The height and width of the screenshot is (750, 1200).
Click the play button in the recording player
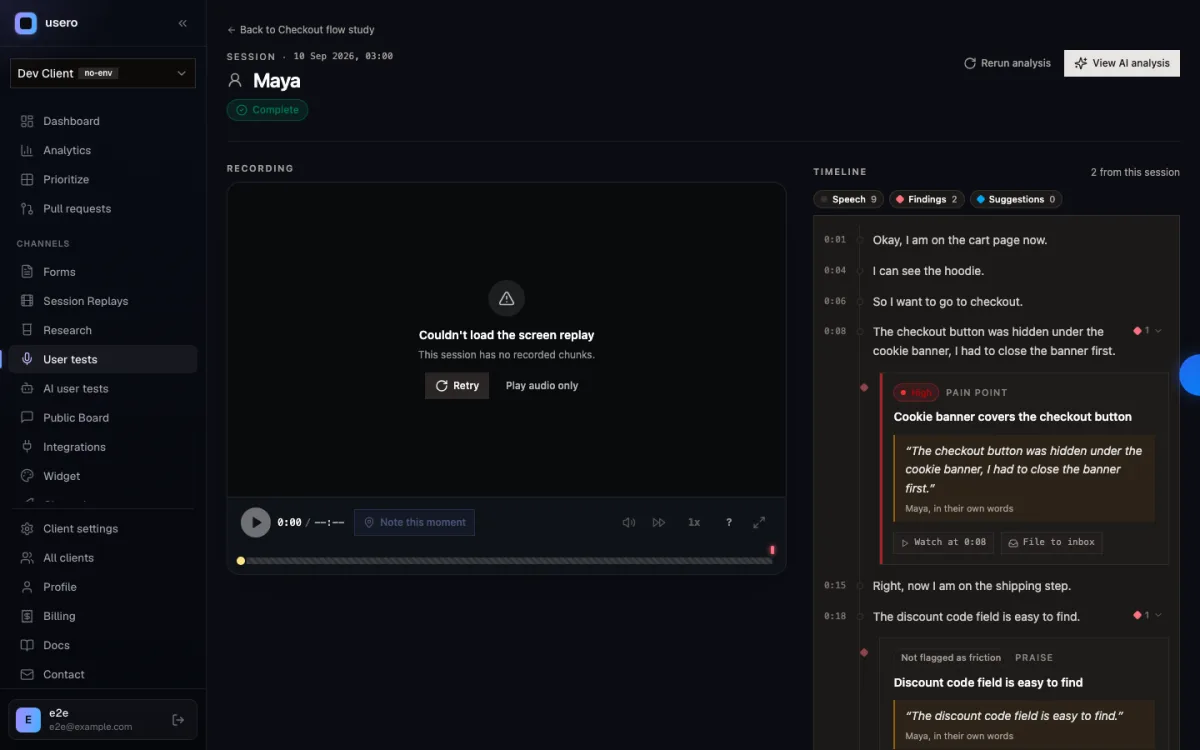(x=256, y=522)
